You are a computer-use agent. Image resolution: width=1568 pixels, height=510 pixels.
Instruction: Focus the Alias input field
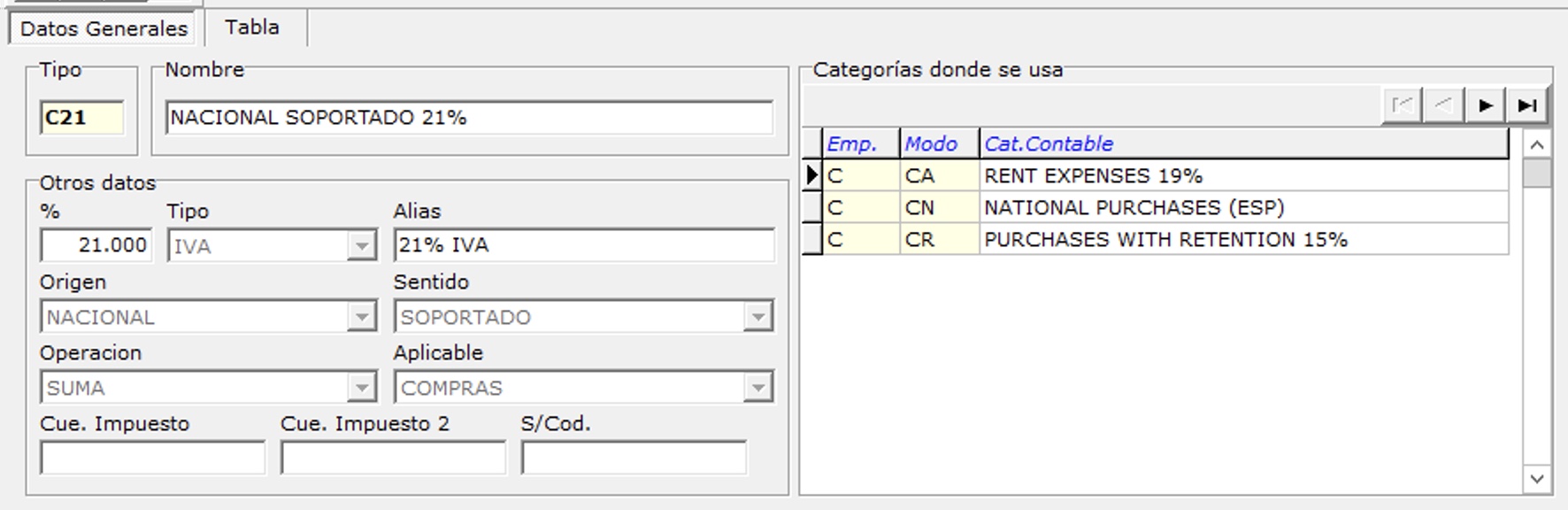point(584,245)
